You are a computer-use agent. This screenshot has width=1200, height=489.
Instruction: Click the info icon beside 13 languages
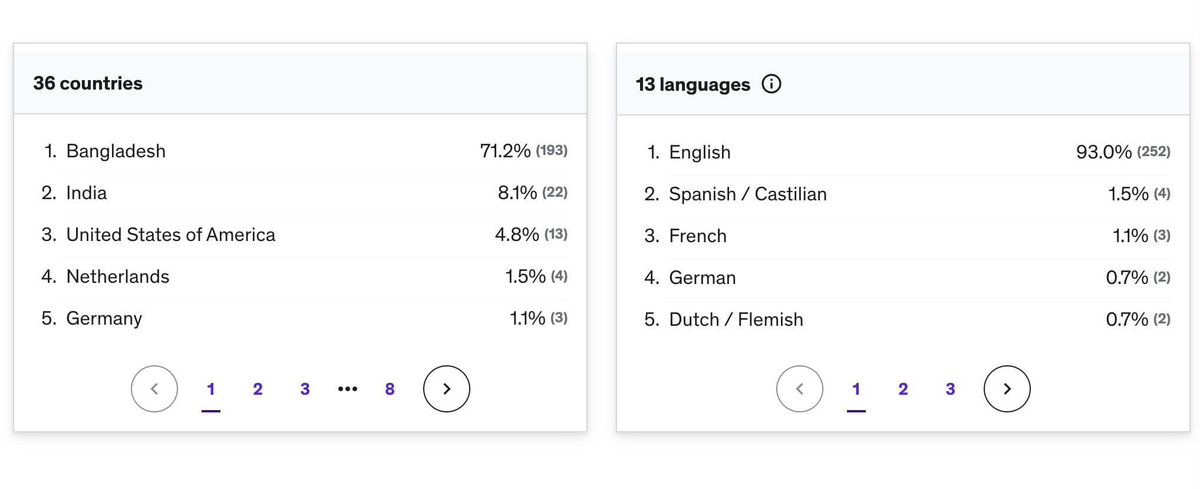[771, 85]
